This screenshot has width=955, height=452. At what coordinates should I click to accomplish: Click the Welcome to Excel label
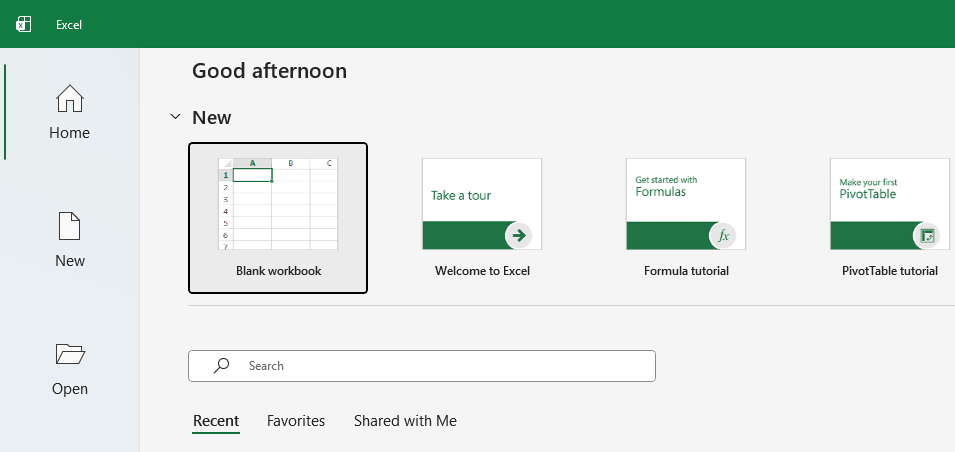[x=482, y=271]
